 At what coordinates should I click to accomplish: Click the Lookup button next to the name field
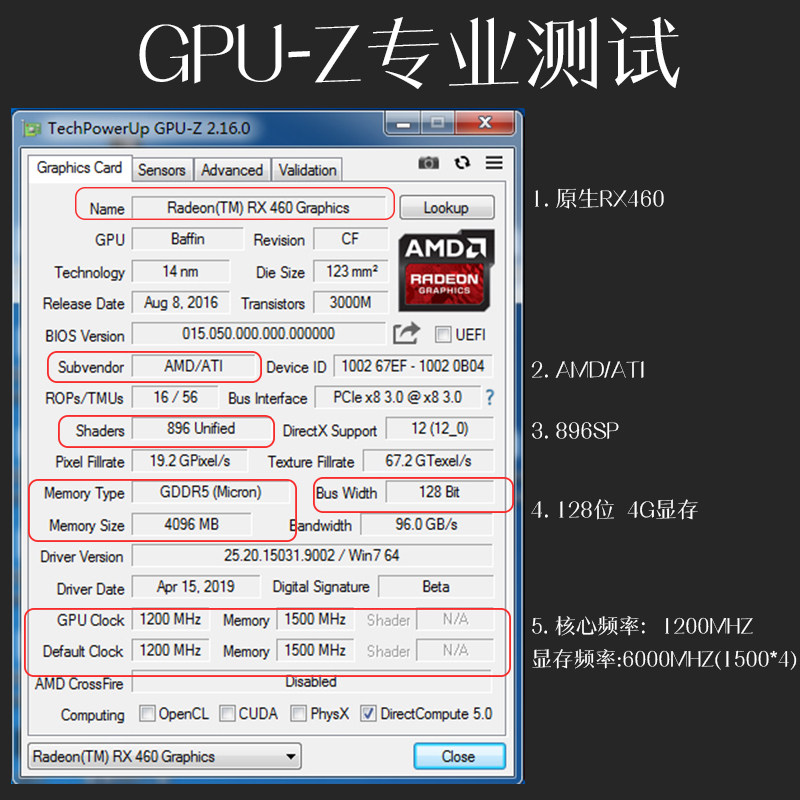447,207
